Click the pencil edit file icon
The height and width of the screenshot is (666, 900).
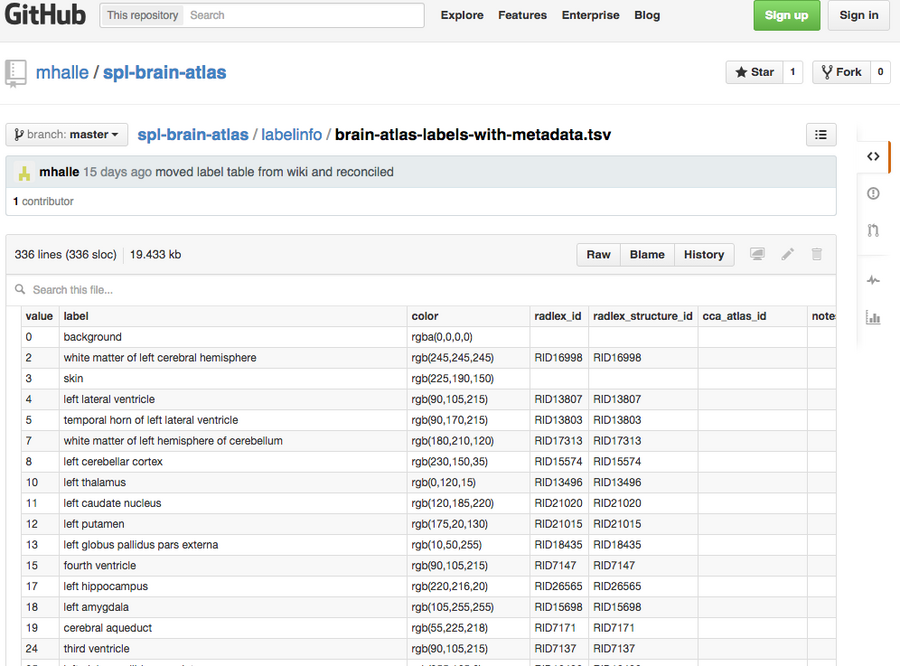pyautogui.click(x=788, y=255)
